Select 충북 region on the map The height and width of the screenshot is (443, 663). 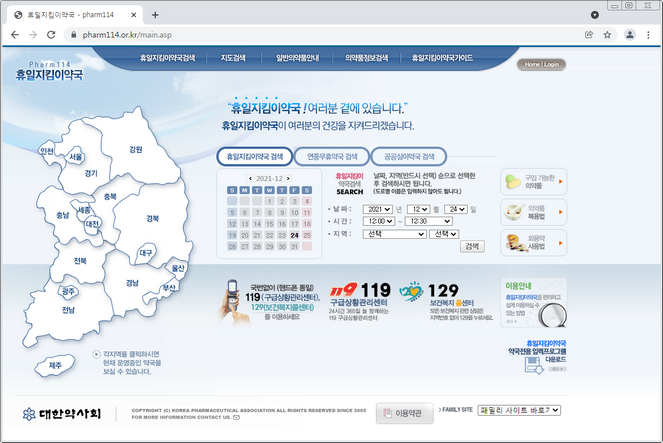click(110, 196)
